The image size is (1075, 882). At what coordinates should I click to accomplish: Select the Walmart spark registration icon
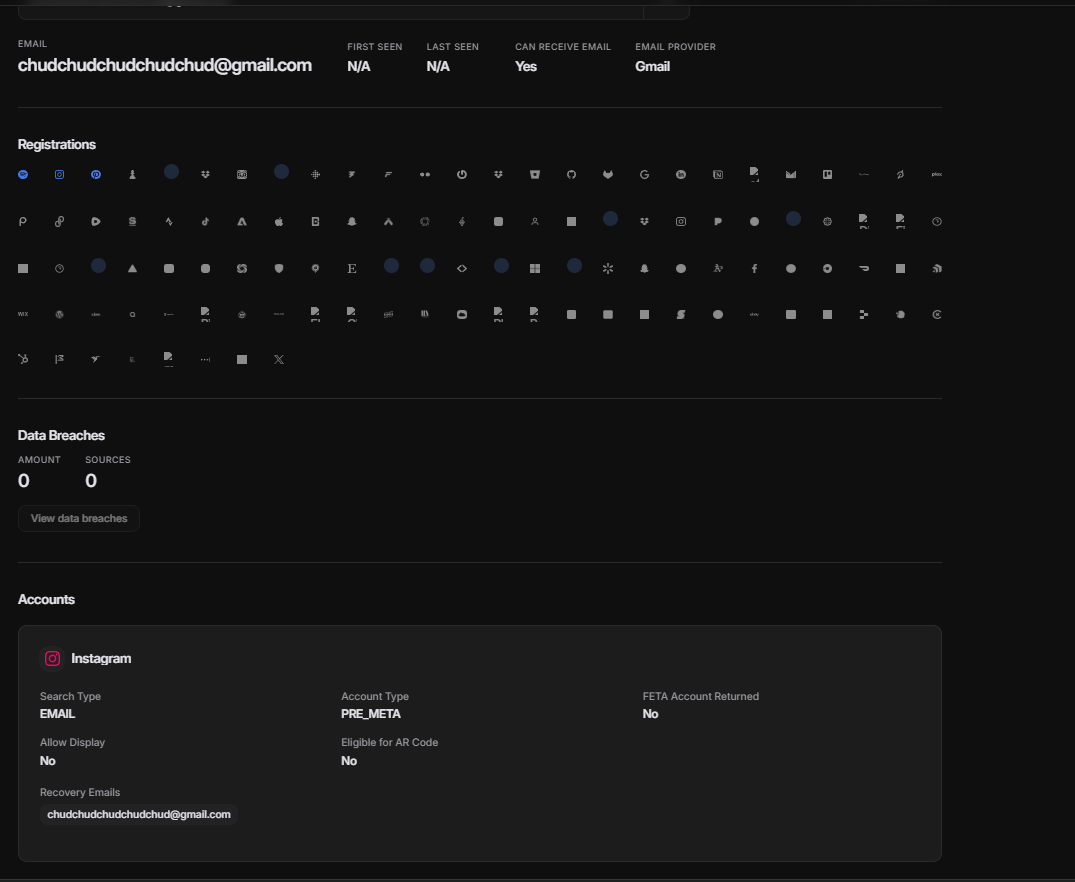tap(608, 269)
